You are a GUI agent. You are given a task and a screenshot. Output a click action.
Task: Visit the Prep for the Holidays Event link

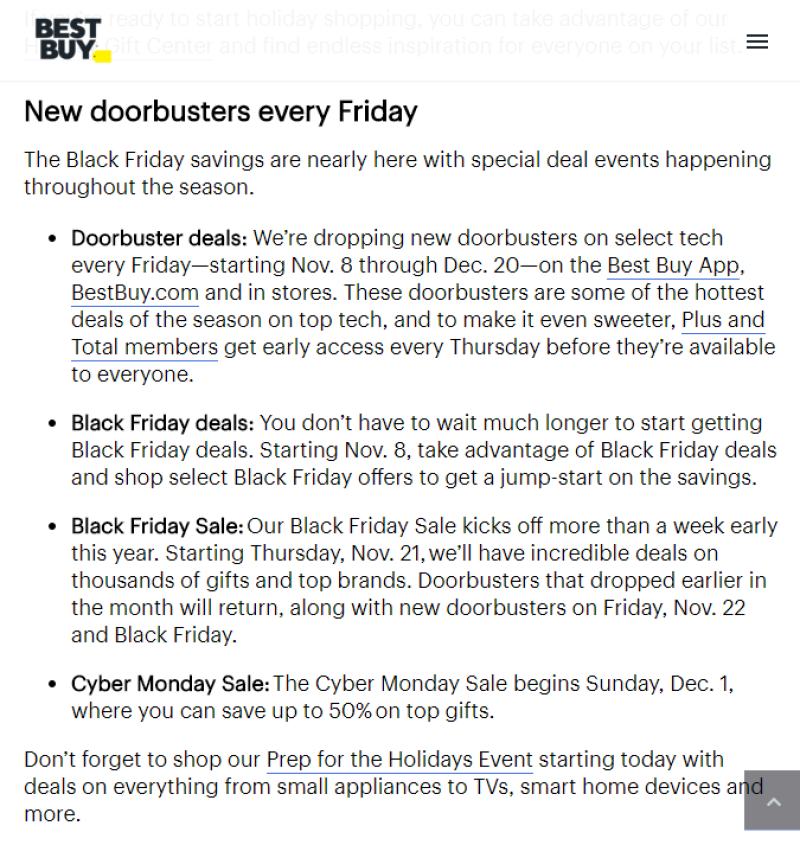coord(399,760)
